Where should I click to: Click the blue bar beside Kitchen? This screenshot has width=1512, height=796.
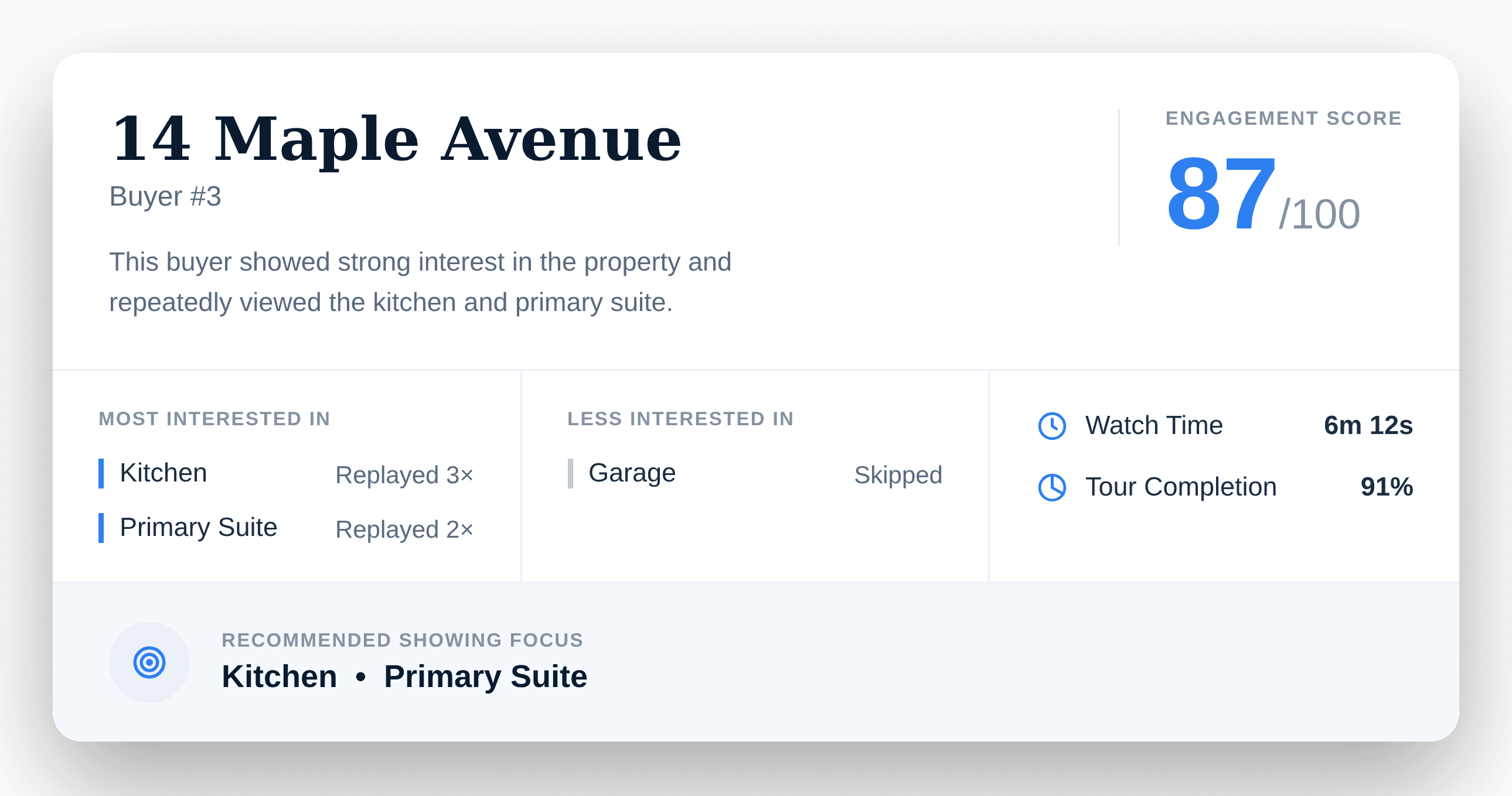pos(101,473)
